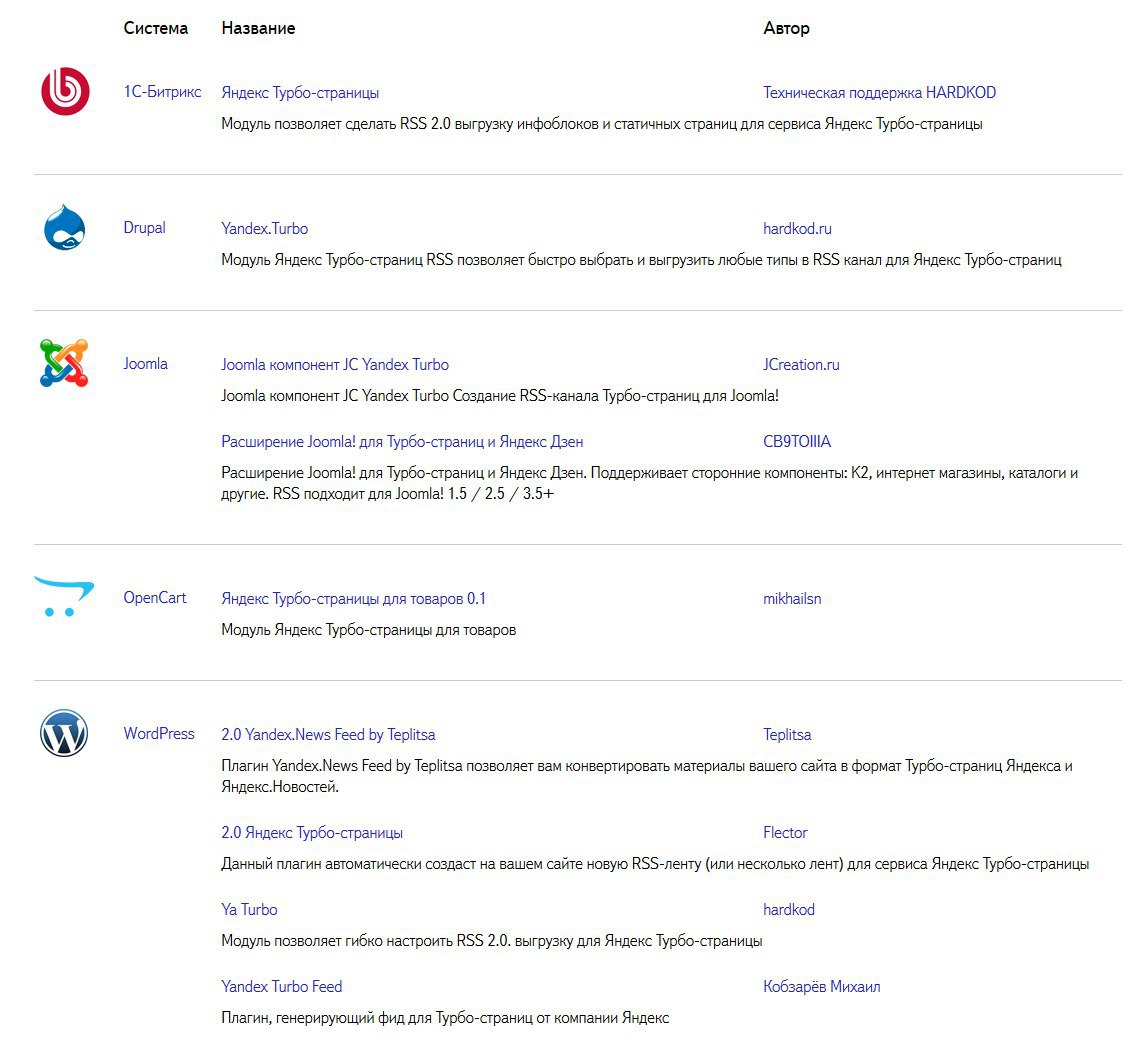Open 2.0 Yandex.News Feed by Teplitsa plugin
The height and width of the screenshot is (1064, 1139).
pos(328,734)
